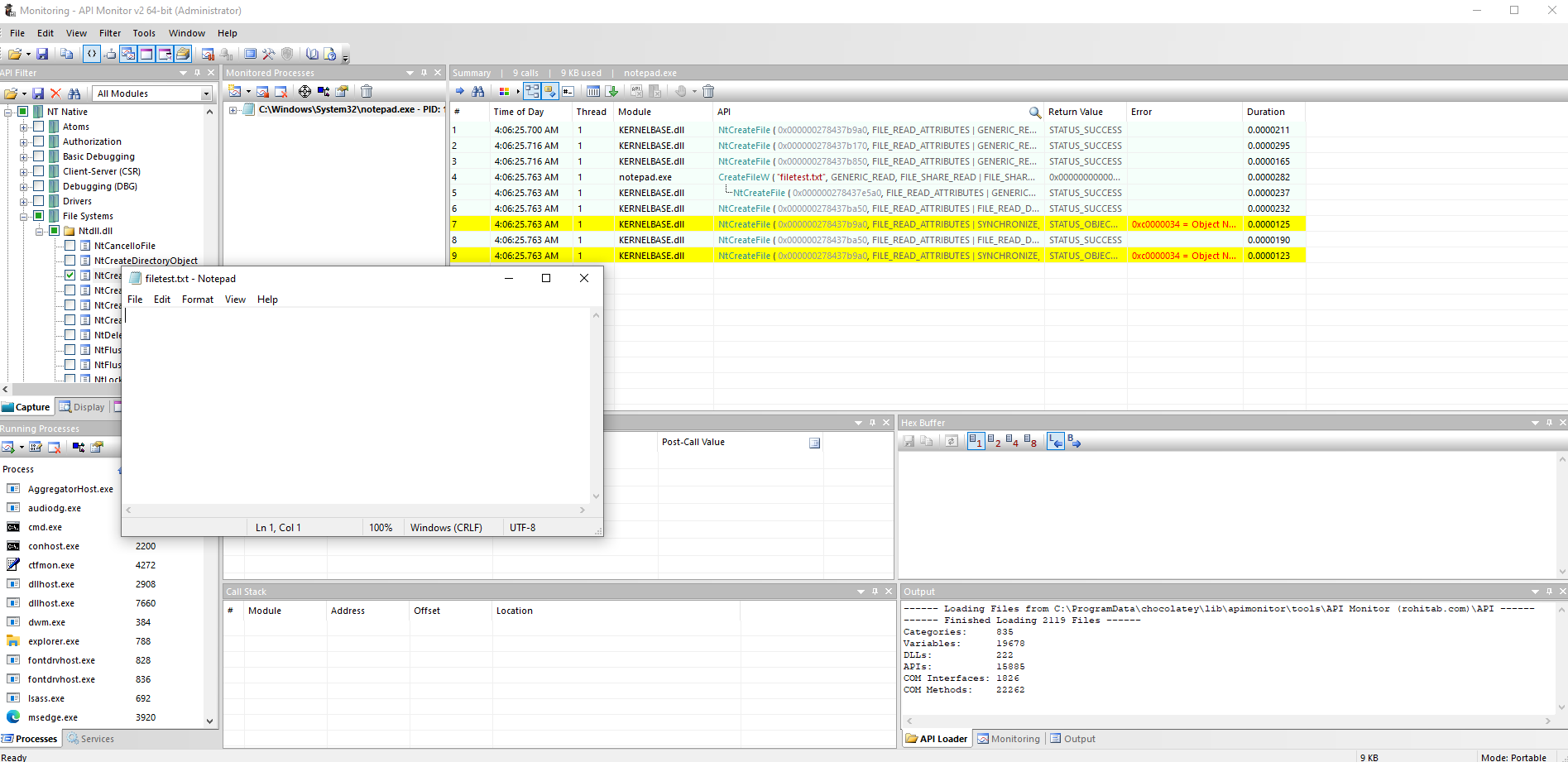Check the NtCancelIoFile checkbox

point(70,246)
